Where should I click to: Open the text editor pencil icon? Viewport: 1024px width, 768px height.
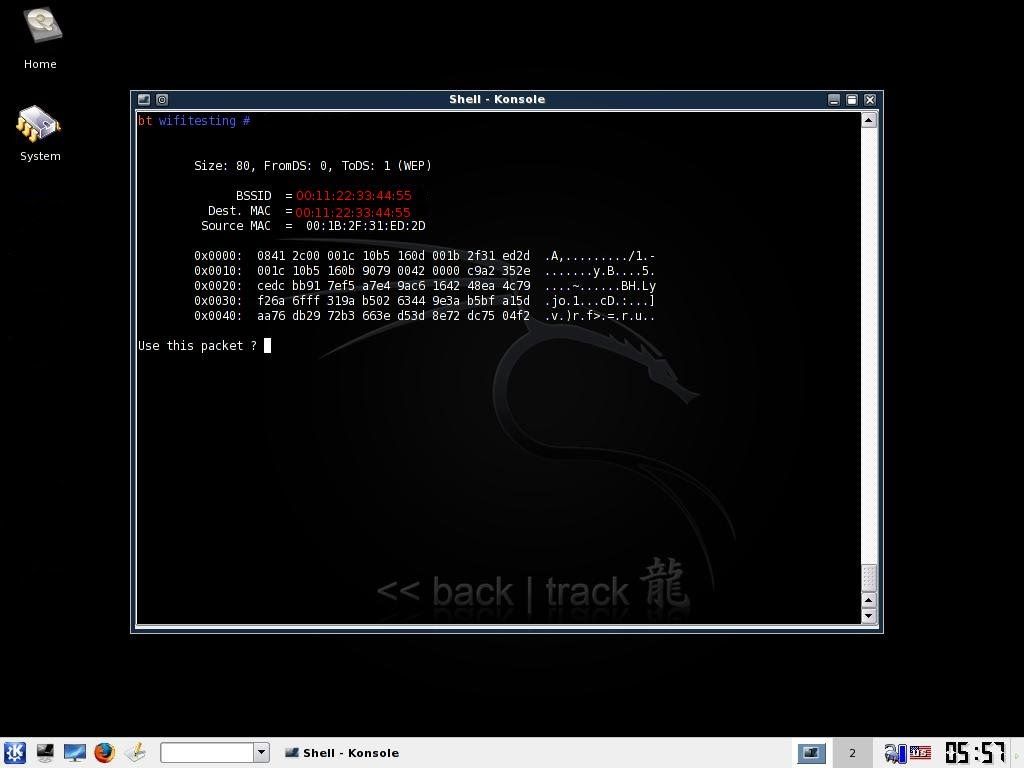pyautogui.click(x=135, y=752)
